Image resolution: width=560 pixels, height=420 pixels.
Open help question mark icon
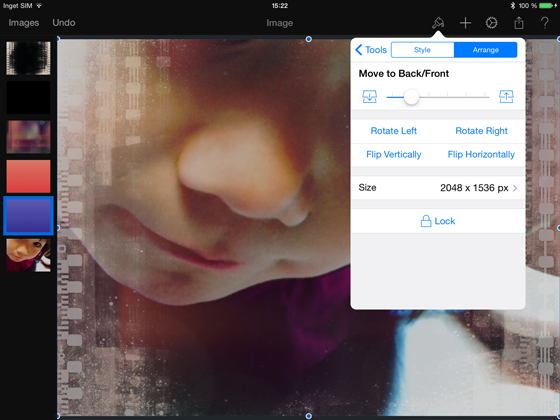pos(545,23)
